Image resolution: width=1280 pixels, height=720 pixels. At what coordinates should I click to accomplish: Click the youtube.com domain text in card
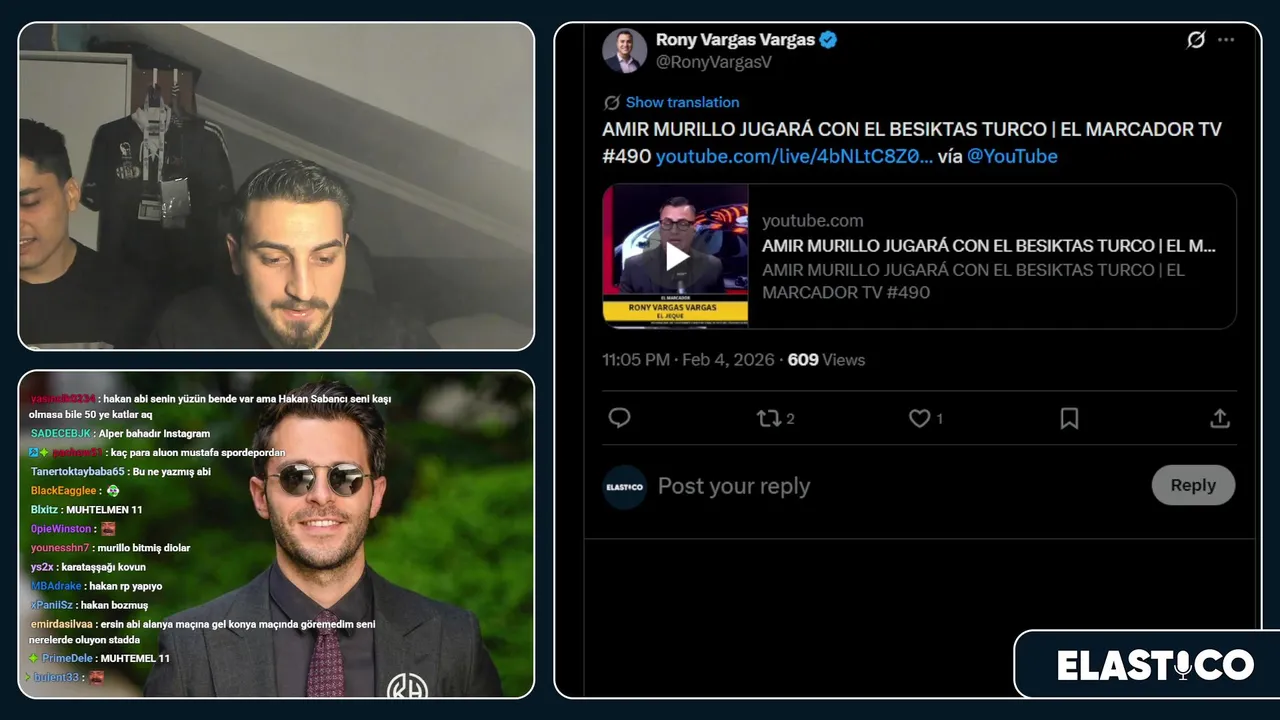[x=813, y=221]
